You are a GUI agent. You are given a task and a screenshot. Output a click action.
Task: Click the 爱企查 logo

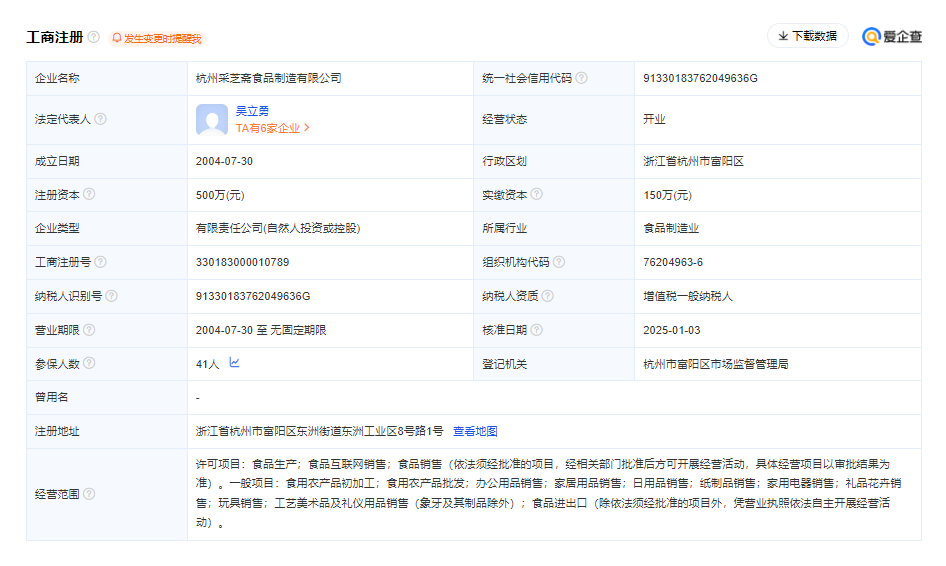(892, 36)
